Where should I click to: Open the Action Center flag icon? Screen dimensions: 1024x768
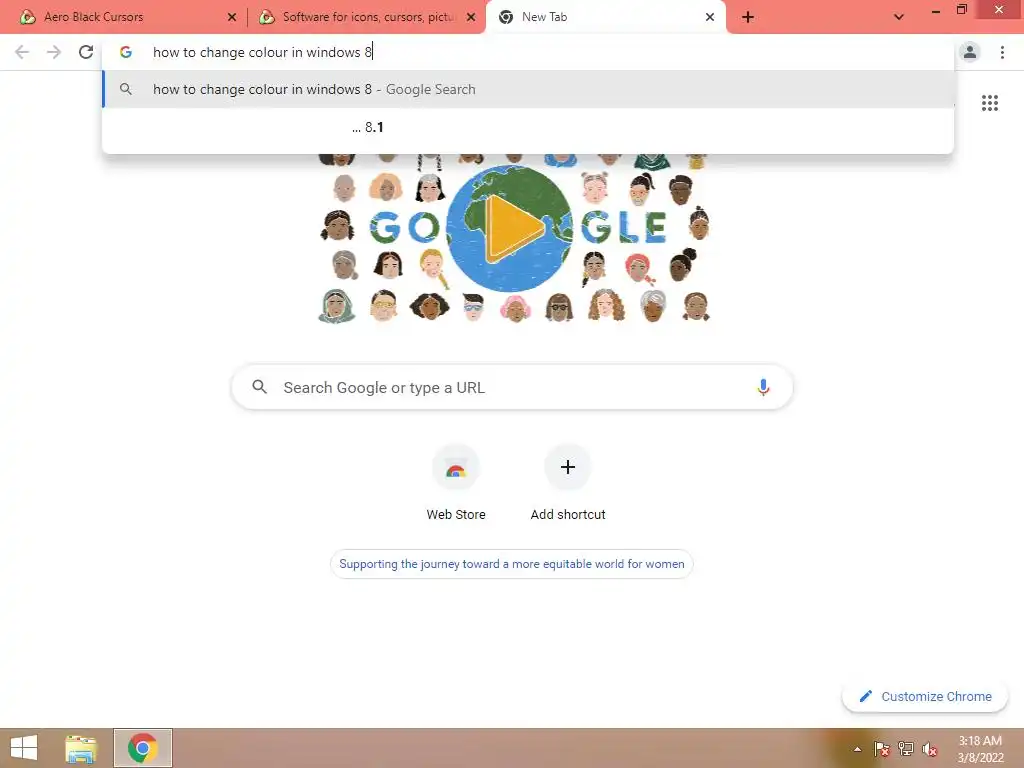tap(881, 749)
